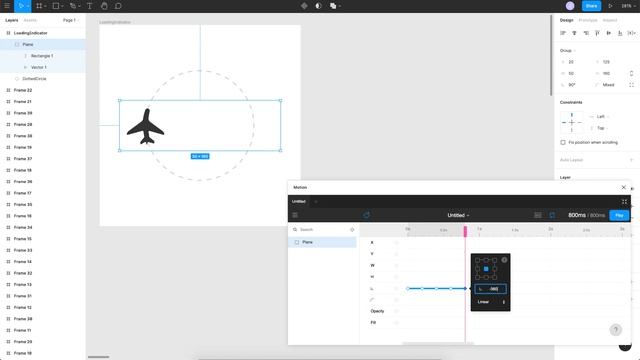Click the Align top icon

[x=597, y=33]
